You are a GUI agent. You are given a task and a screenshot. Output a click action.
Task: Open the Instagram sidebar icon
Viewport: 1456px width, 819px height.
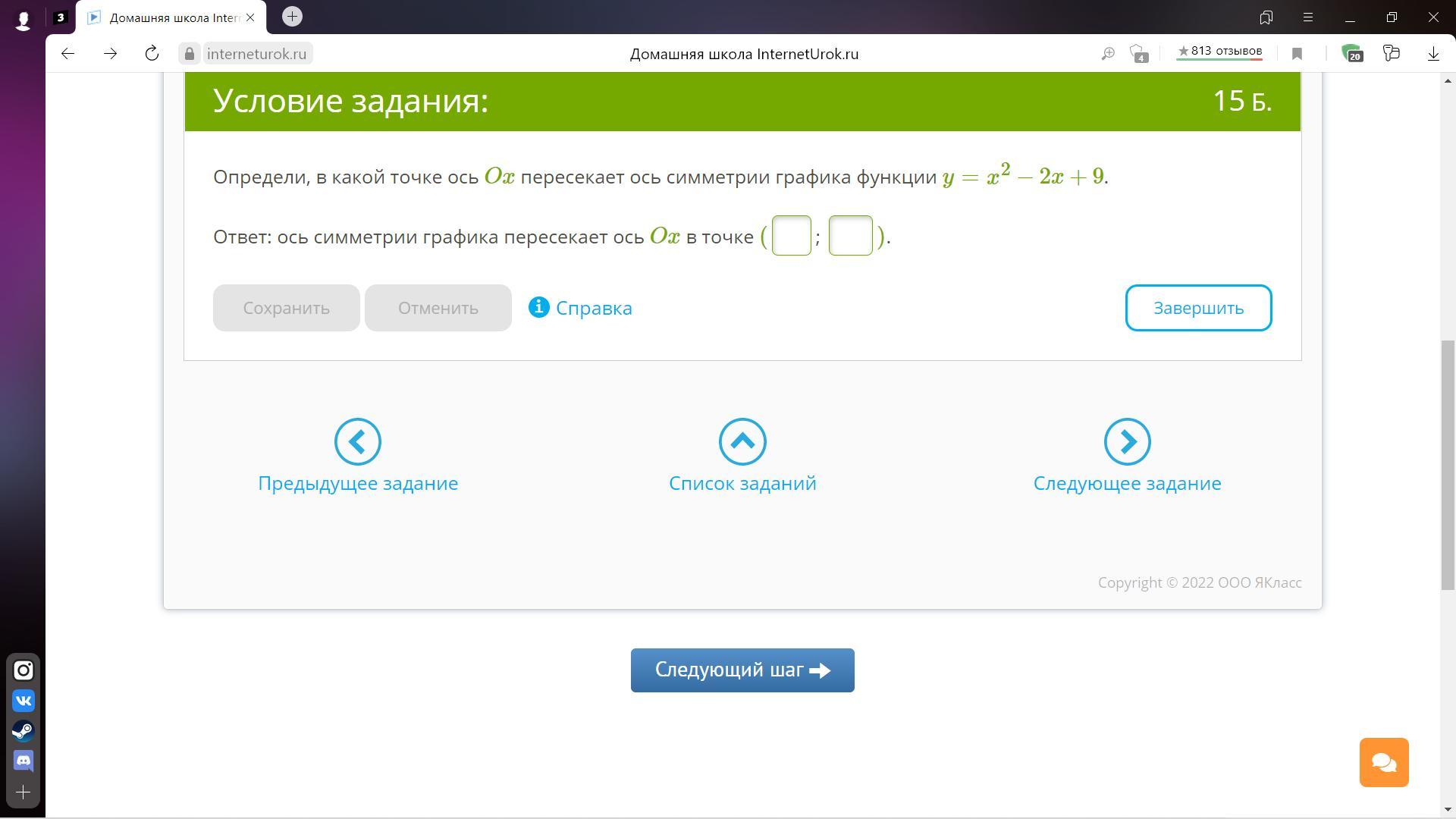coord(24,670)
